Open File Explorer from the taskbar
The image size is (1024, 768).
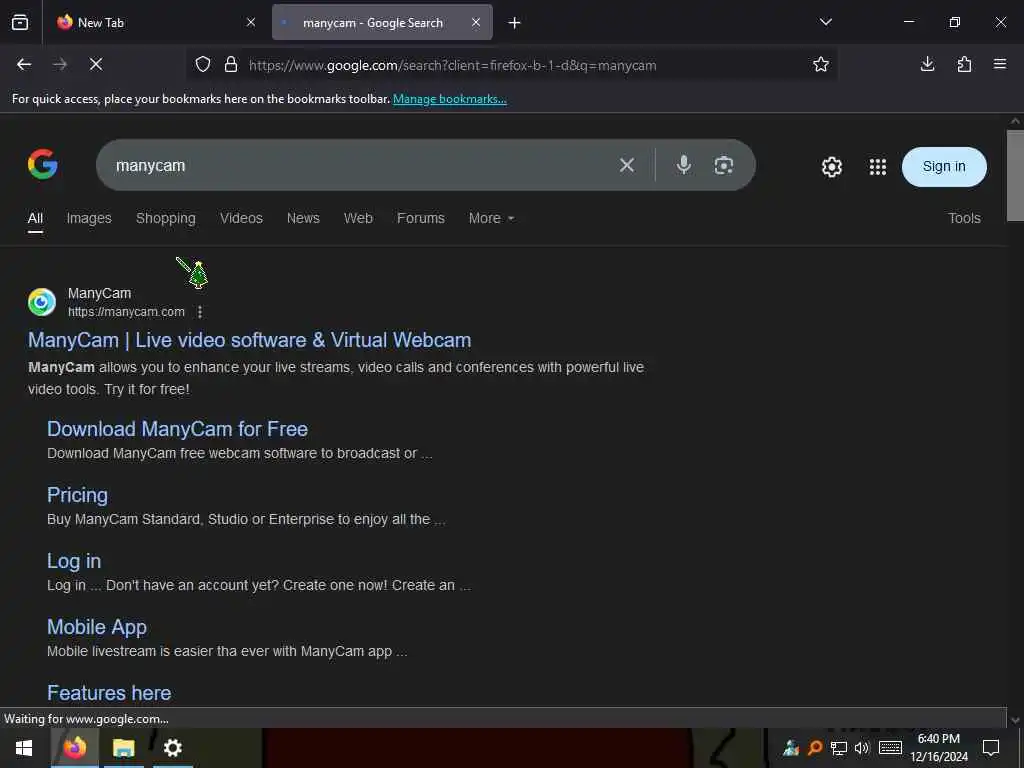[123, 748]
